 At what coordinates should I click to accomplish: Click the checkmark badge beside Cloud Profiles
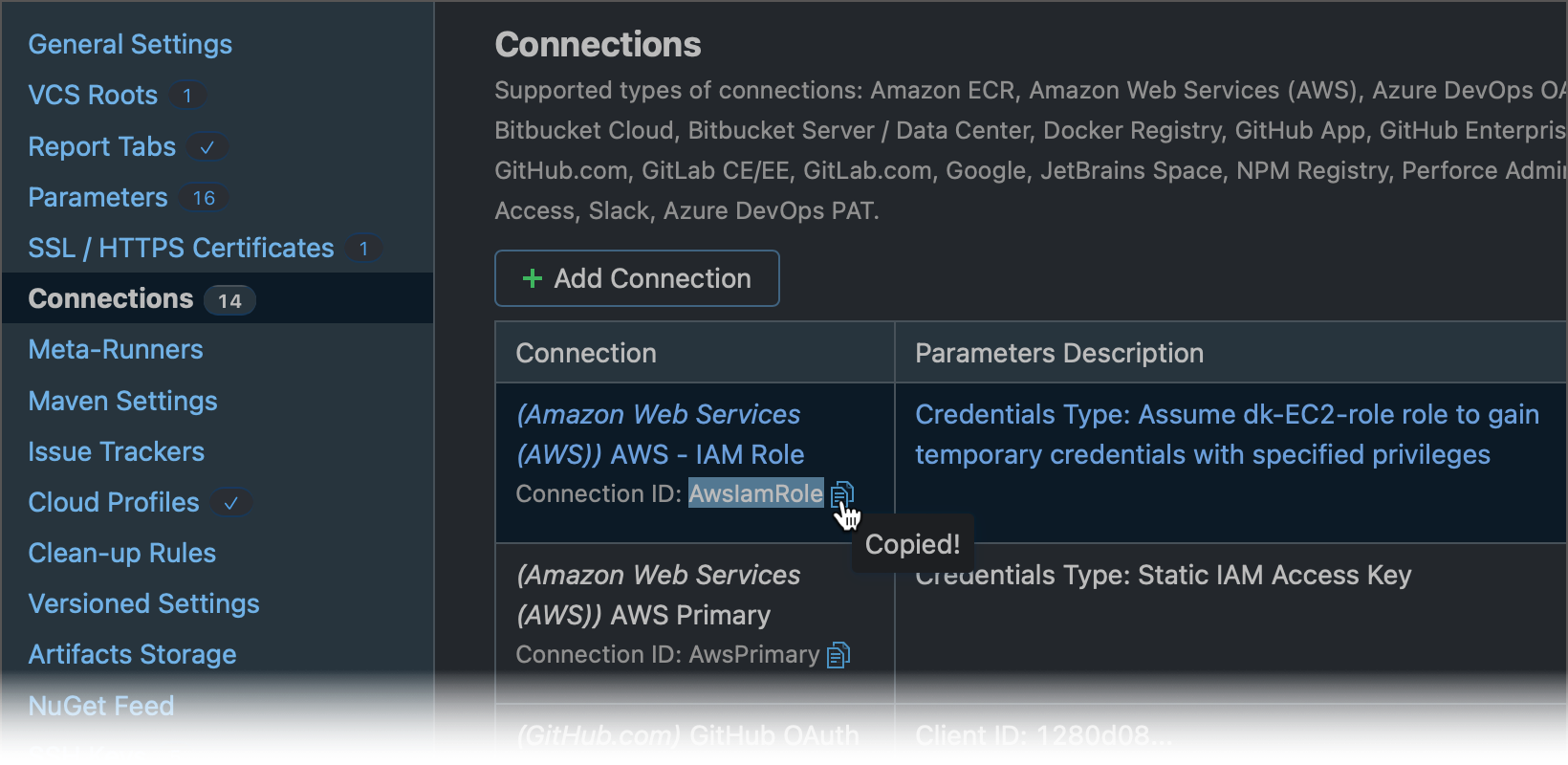click(230, 502)
